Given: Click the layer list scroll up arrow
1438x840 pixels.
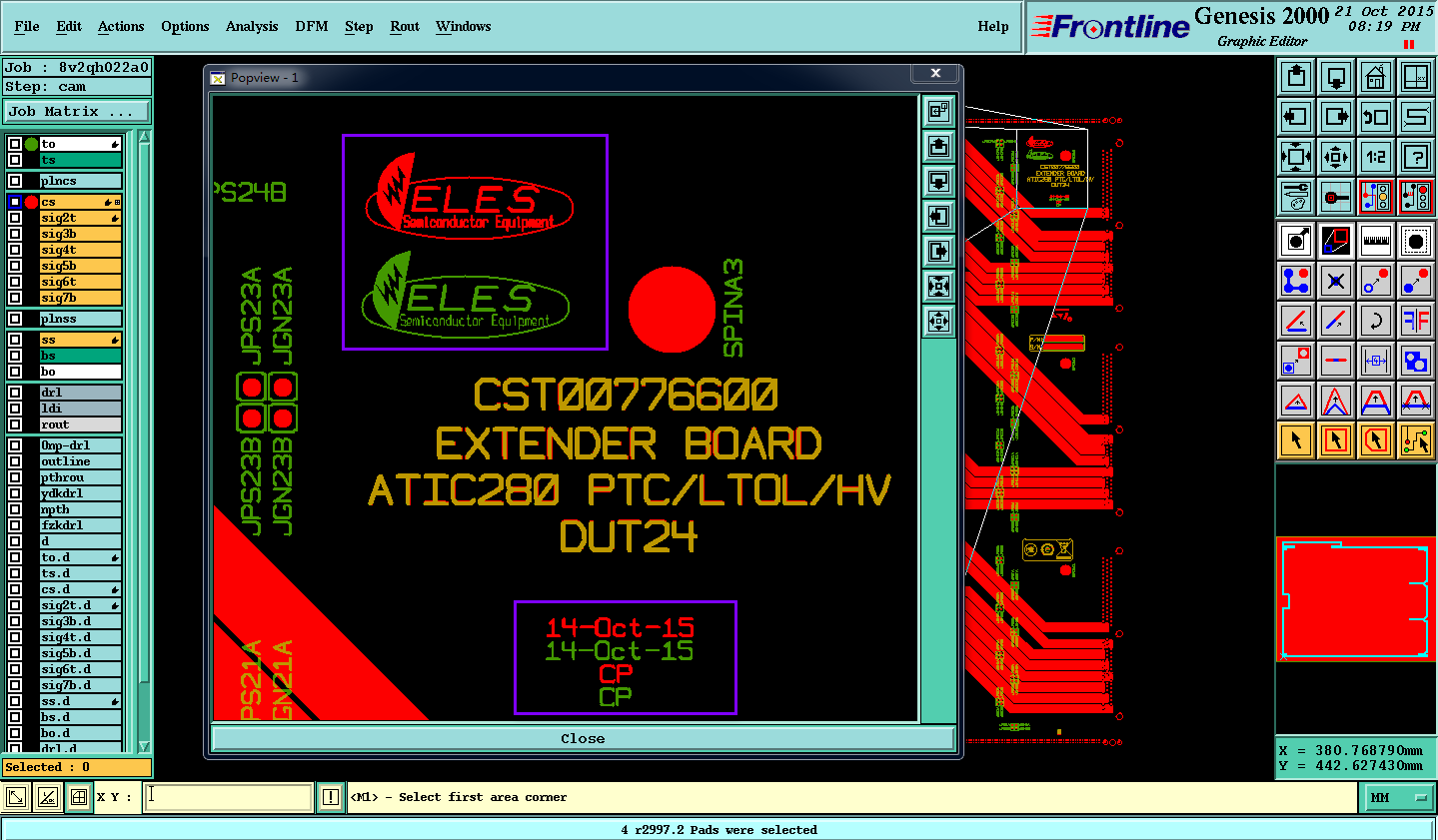Looking at the screenshot, I should click(x=144, y=137).
